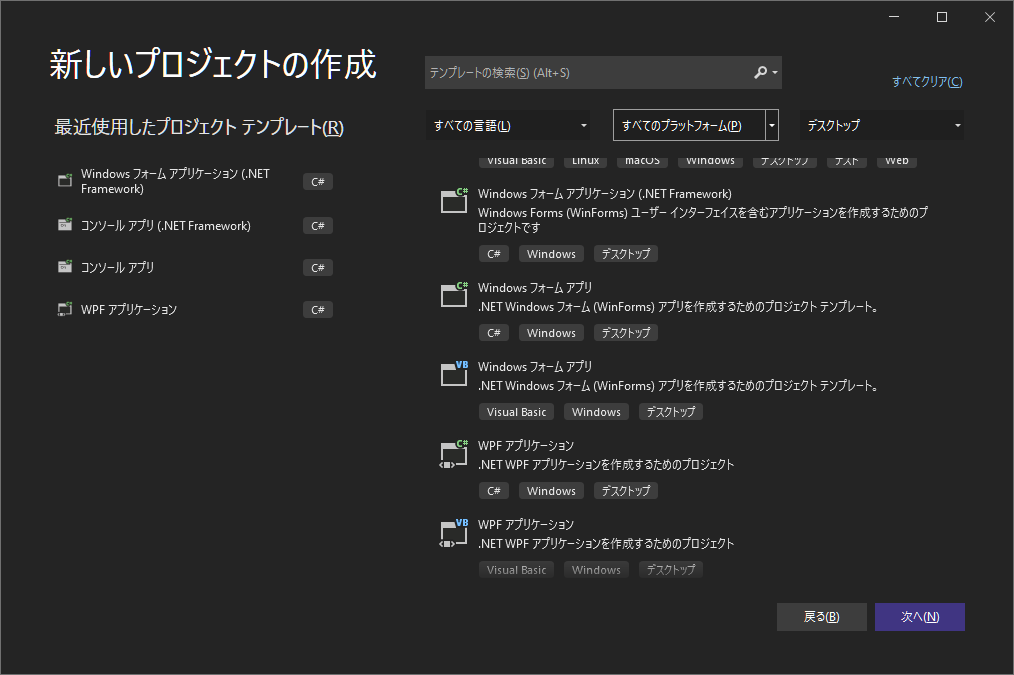Viewport: 1014px width, 675px height.
Task: Select the Visual Basic Windows フォーム アプリ title
Action: 535,367
